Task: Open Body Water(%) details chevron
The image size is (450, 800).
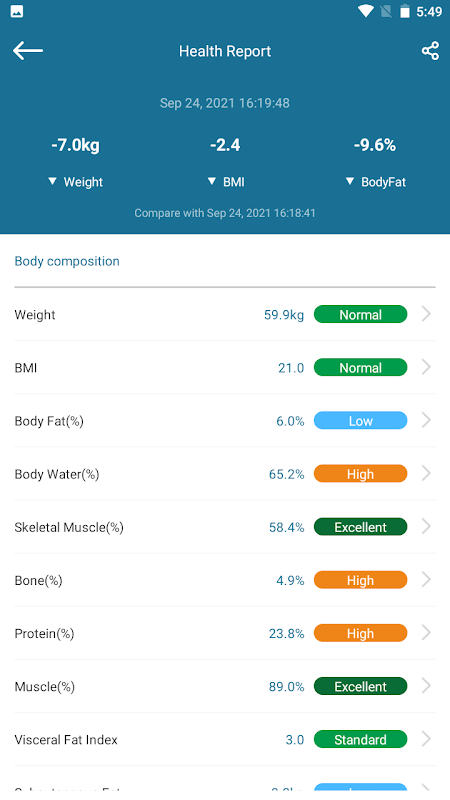Action: [427, 473]
